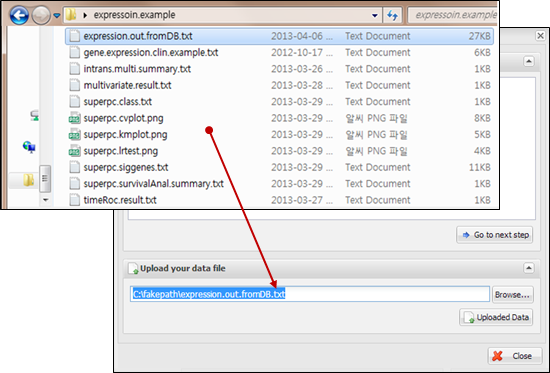The image size is (550, 373).
Task: Click the expressoin.example search box
Action: pos(452,15)
